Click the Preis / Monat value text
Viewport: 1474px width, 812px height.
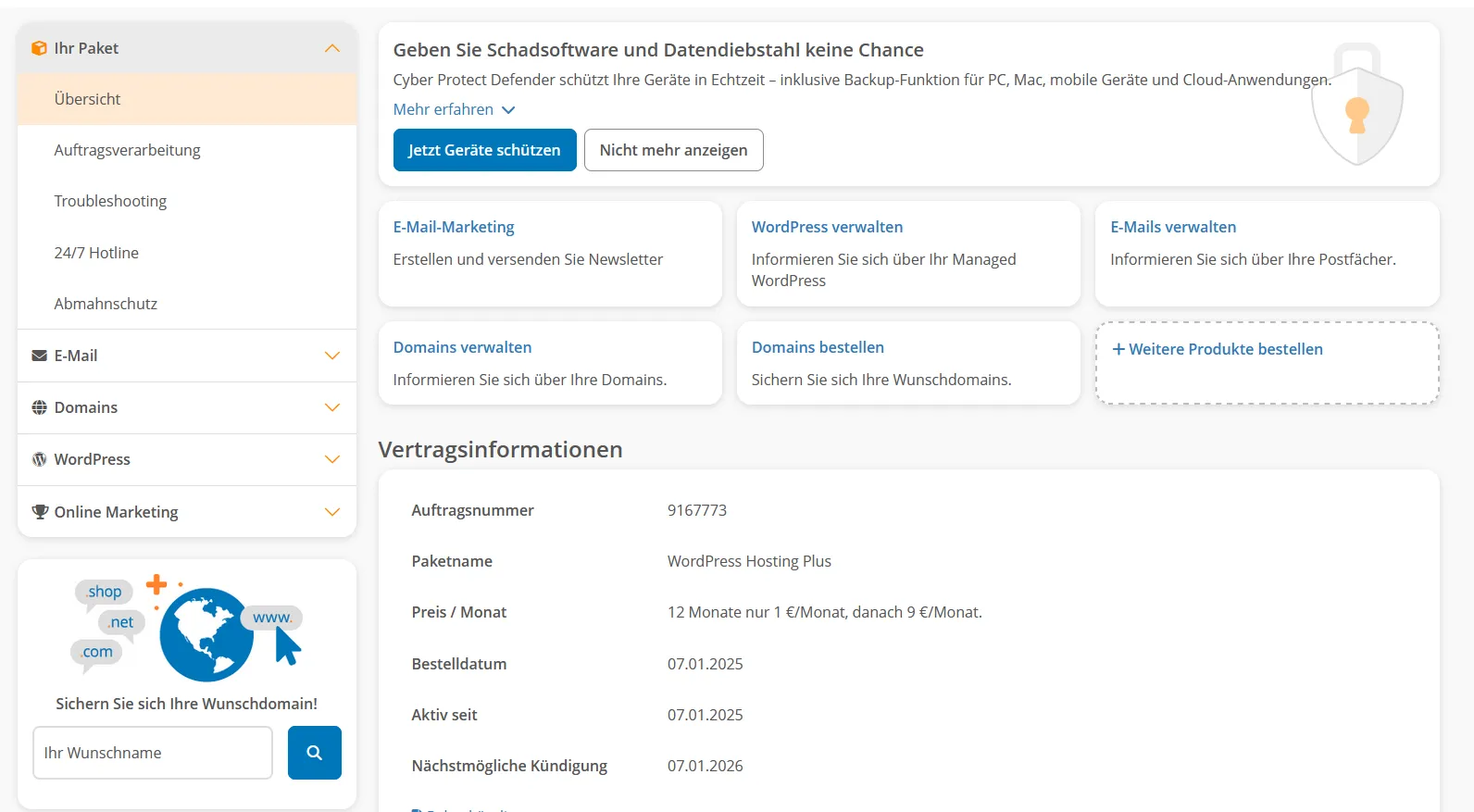click(x=825, y=612)
